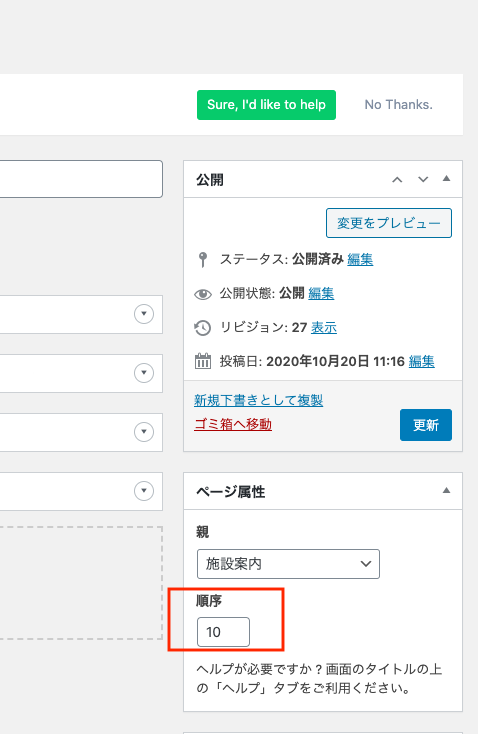
Task: Open the 親 dropdown showing 施設案内
Action: coord(288,564)
